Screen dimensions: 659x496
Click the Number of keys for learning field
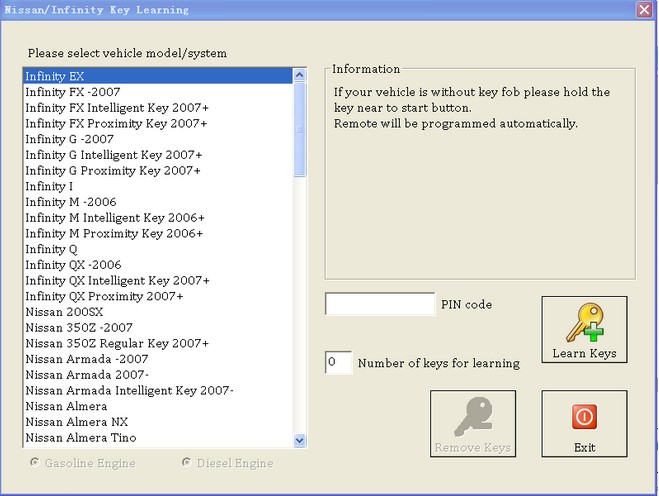(338, 362)
